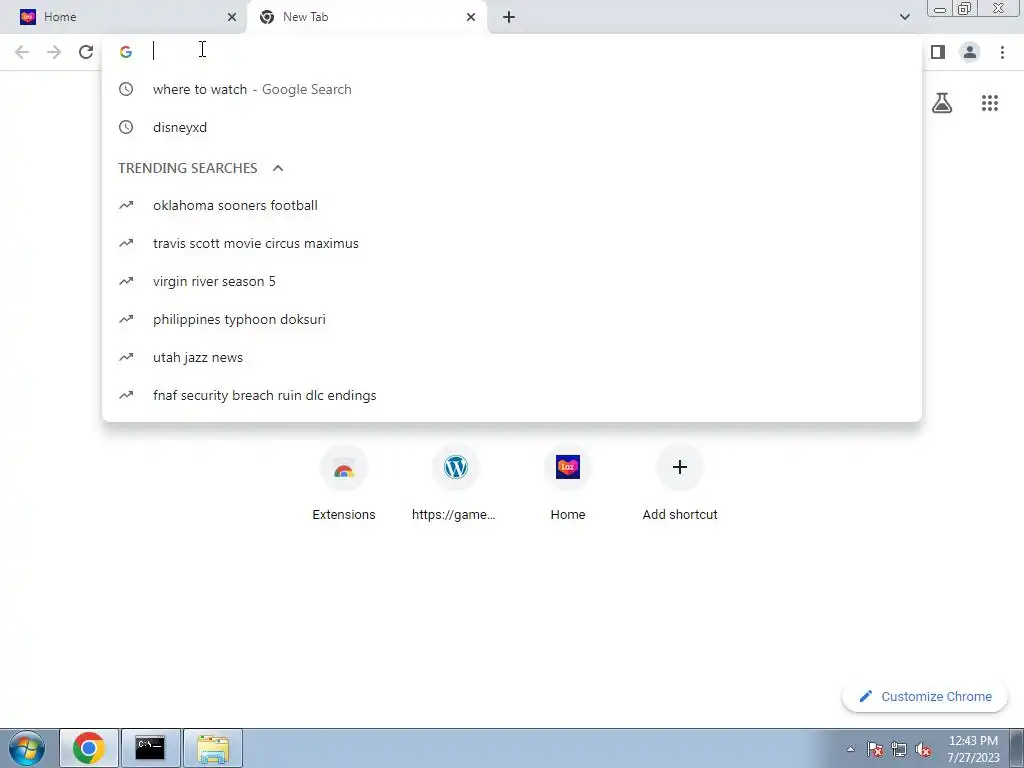This screenshot has width=1024, height=768.
Task: Choose 'oklahoma sooners football' trending search
Action: (511, 205)
